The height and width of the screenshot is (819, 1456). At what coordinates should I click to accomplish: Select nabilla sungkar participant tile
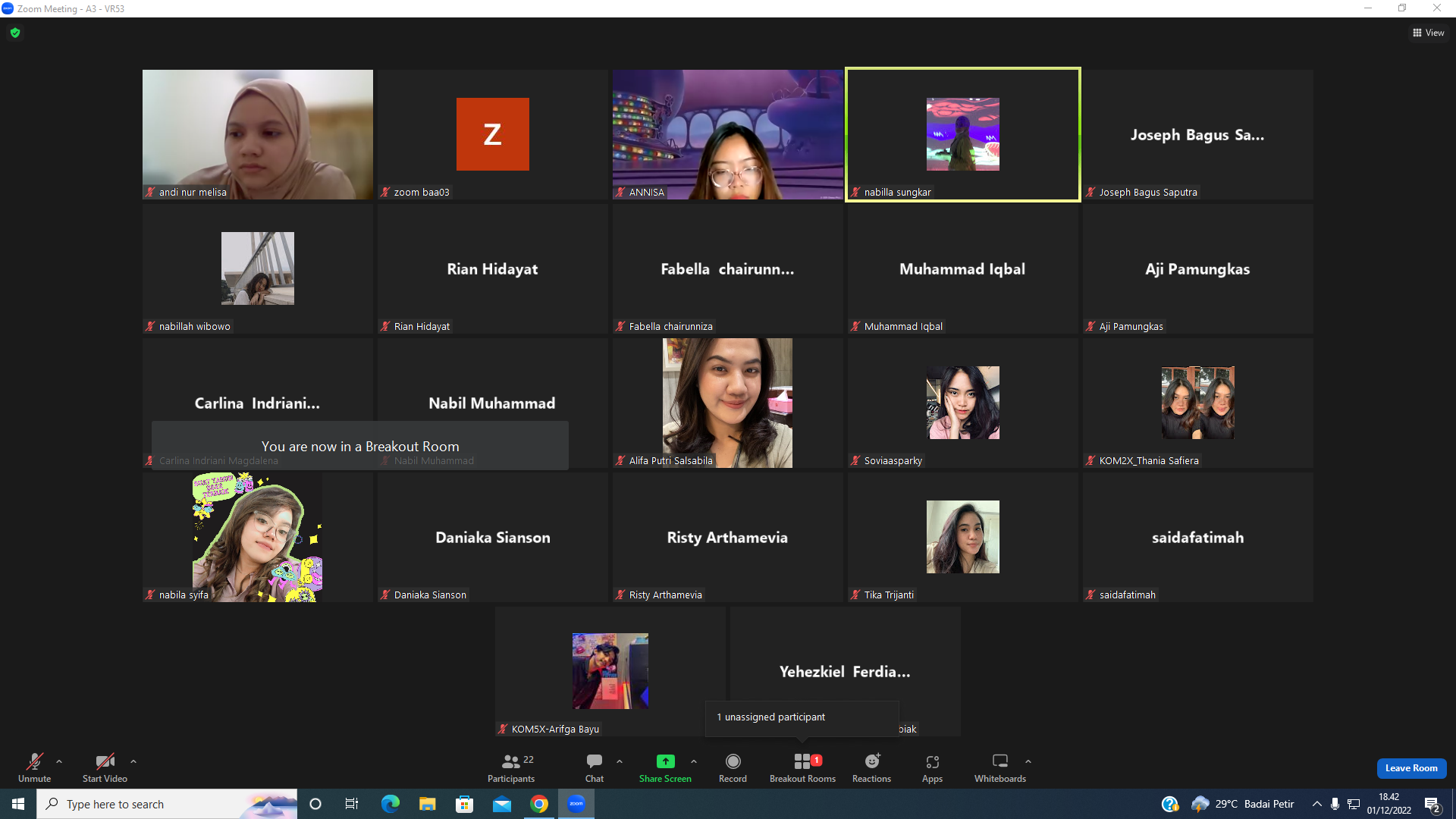point(963,134)
